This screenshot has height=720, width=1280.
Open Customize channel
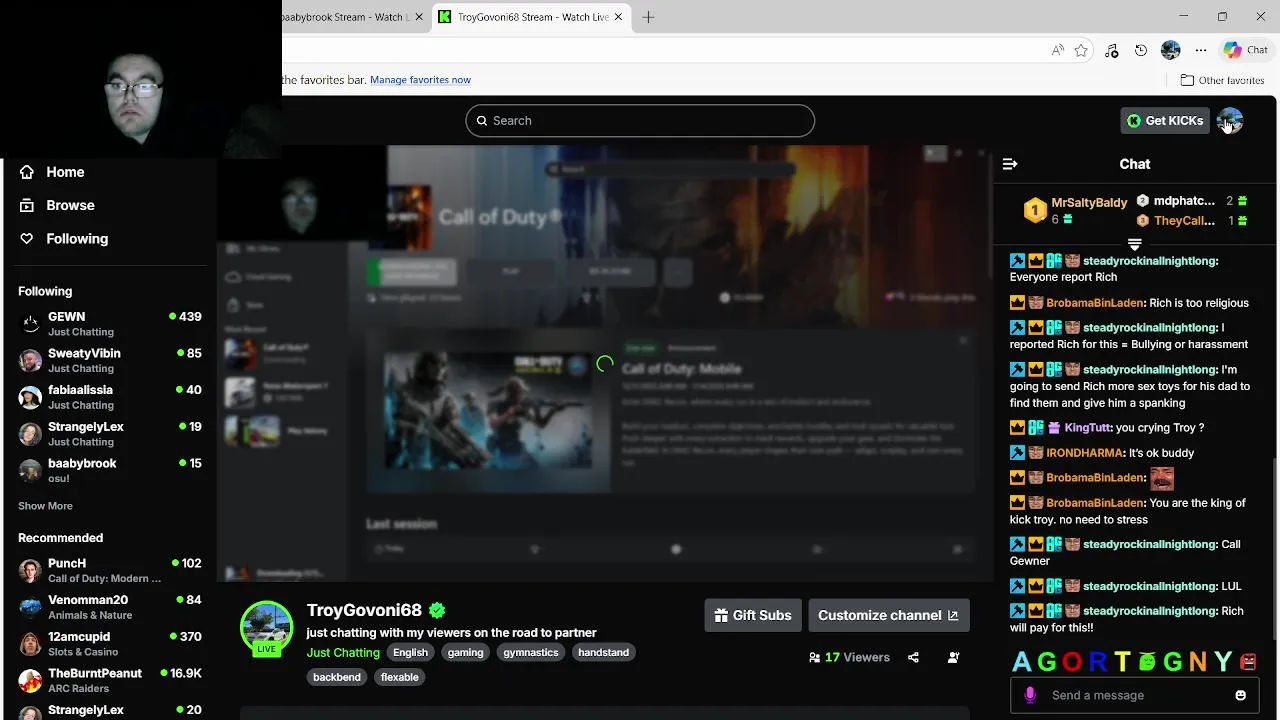[x=888, y=615]
